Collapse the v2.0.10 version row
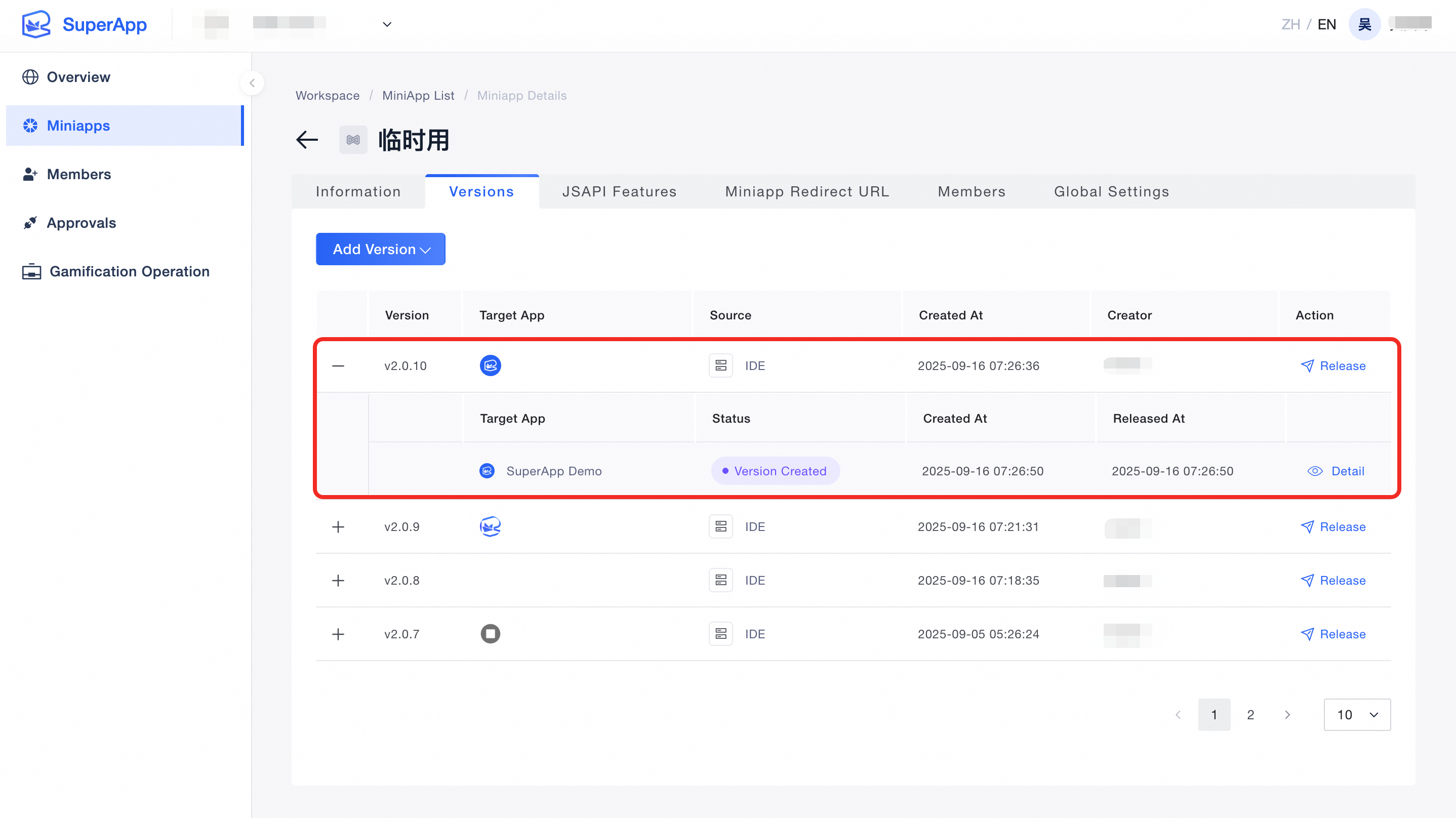 [x=338, y=366]
